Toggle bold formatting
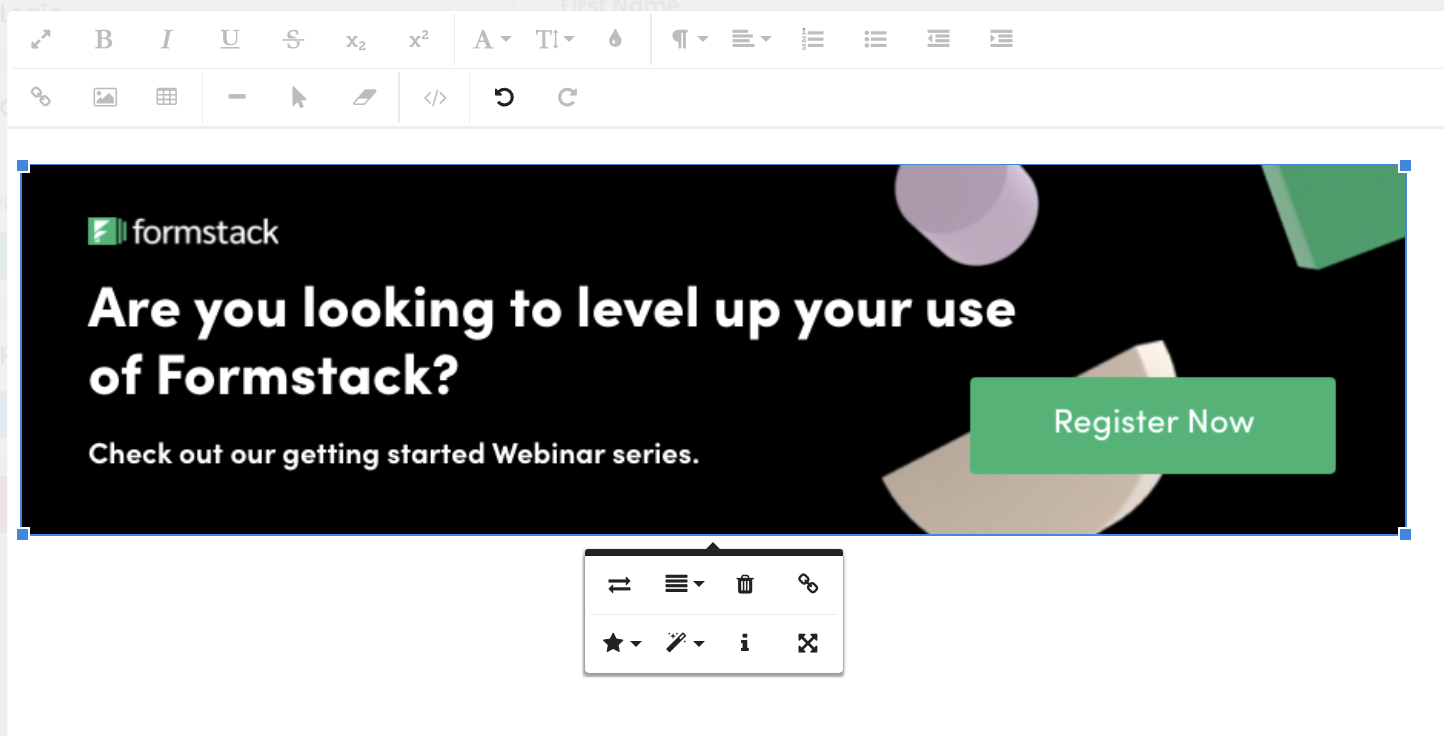 tap(103, 38)
